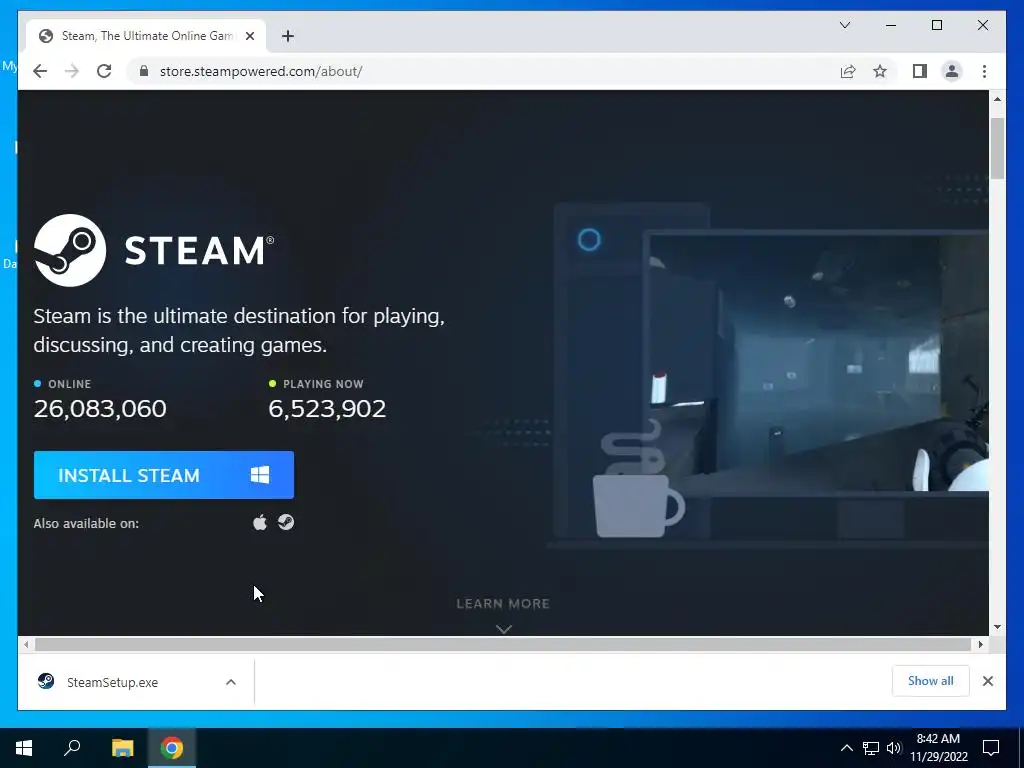
Task: Bookmark this tab with the star icon
Action: (880, 71)
